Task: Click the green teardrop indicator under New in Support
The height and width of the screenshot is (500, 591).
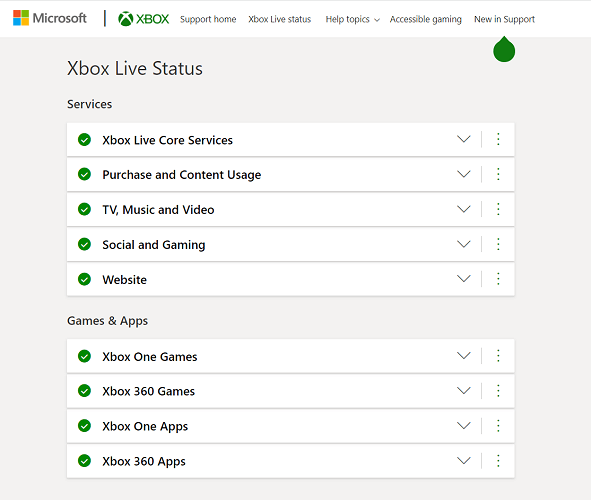Action: point(504,49)
